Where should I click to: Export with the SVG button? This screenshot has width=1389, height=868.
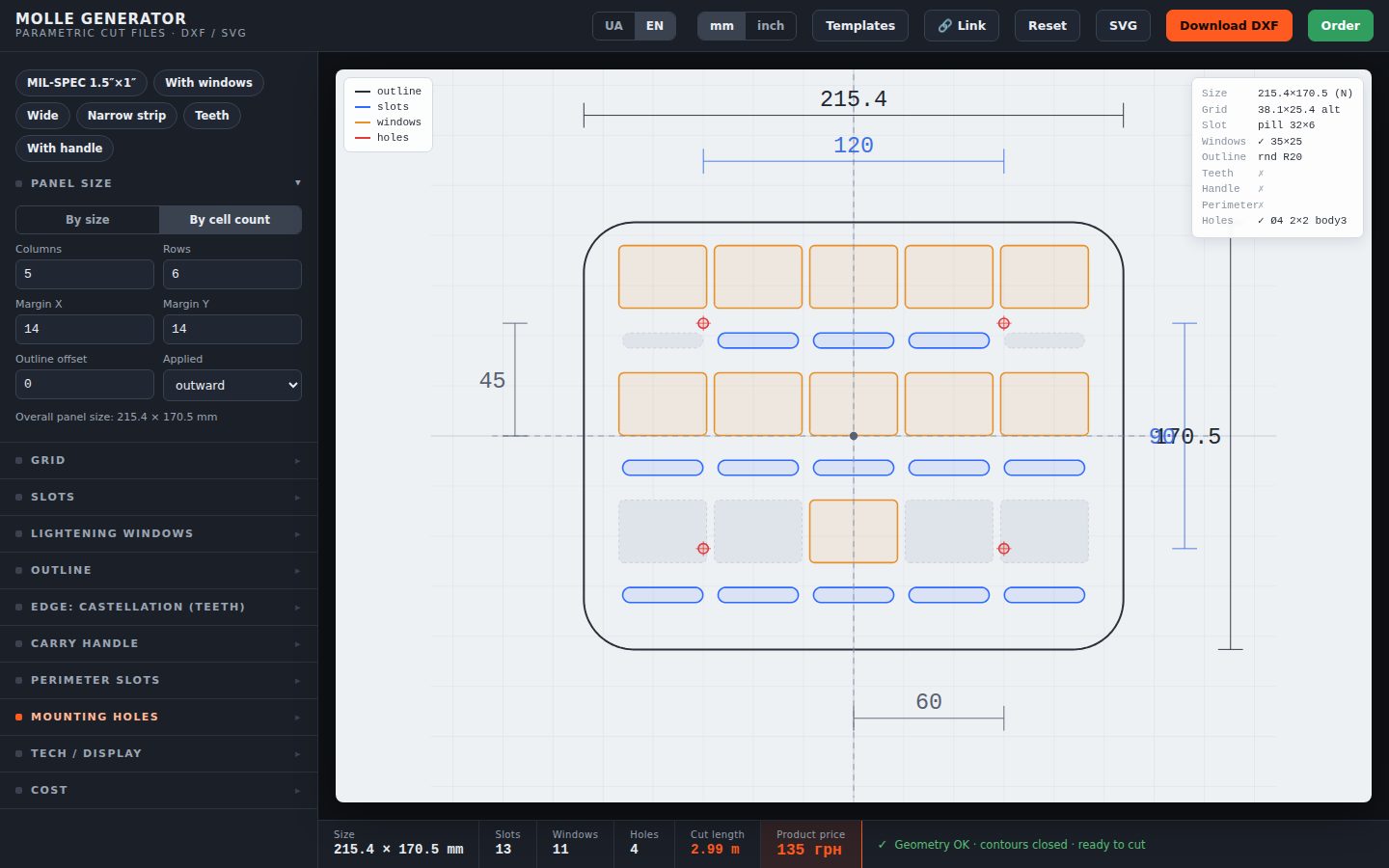click(1123, 26)
